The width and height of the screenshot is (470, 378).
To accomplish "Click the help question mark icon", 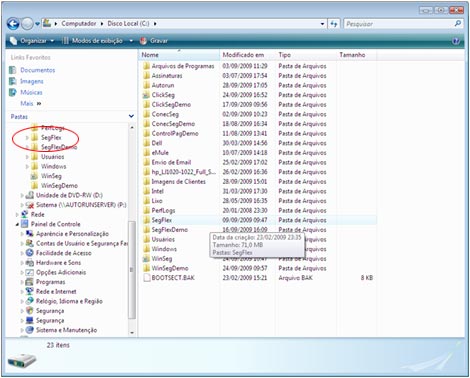I will (x=456, y=41).
